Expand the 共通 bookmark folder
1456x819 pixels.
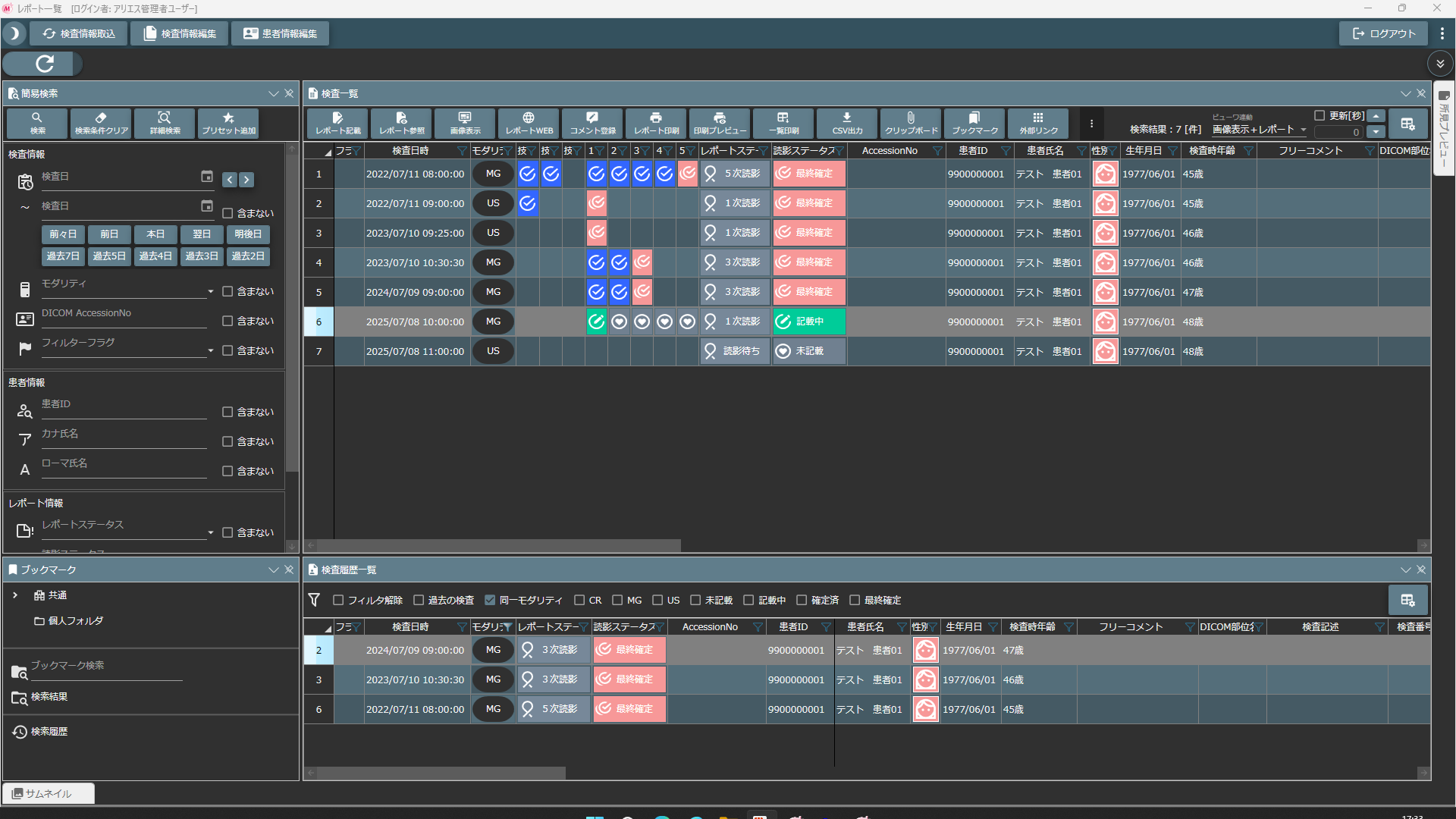coord(15,595)
